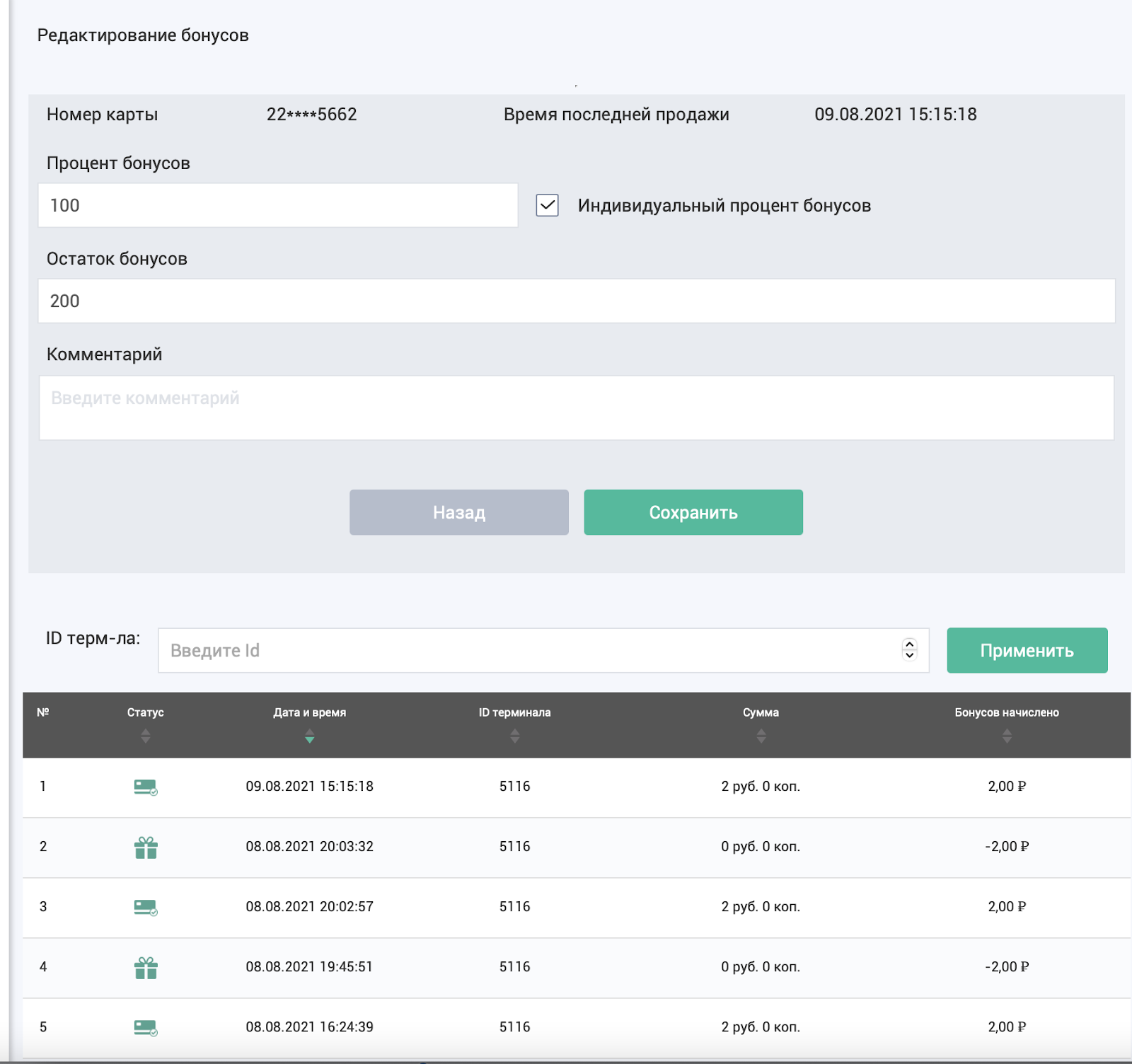
Task: Click bonus -2,00 ₽ in row 4
Action: [x=1007, y=966]
